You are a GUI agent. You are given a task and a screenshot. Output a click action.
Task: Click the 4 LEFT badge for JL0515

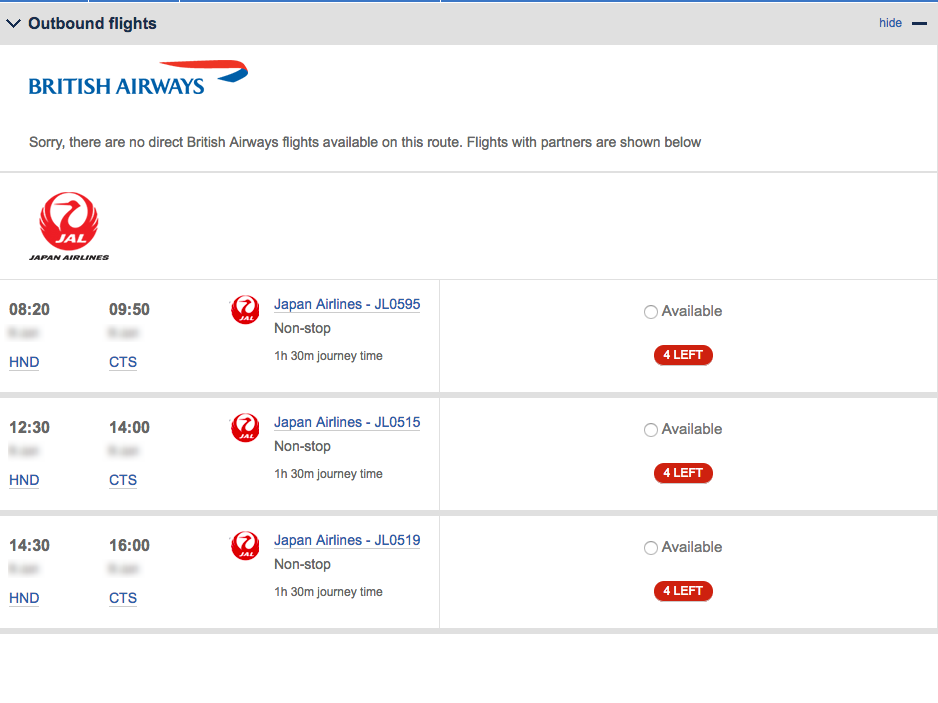click(683, 473)
